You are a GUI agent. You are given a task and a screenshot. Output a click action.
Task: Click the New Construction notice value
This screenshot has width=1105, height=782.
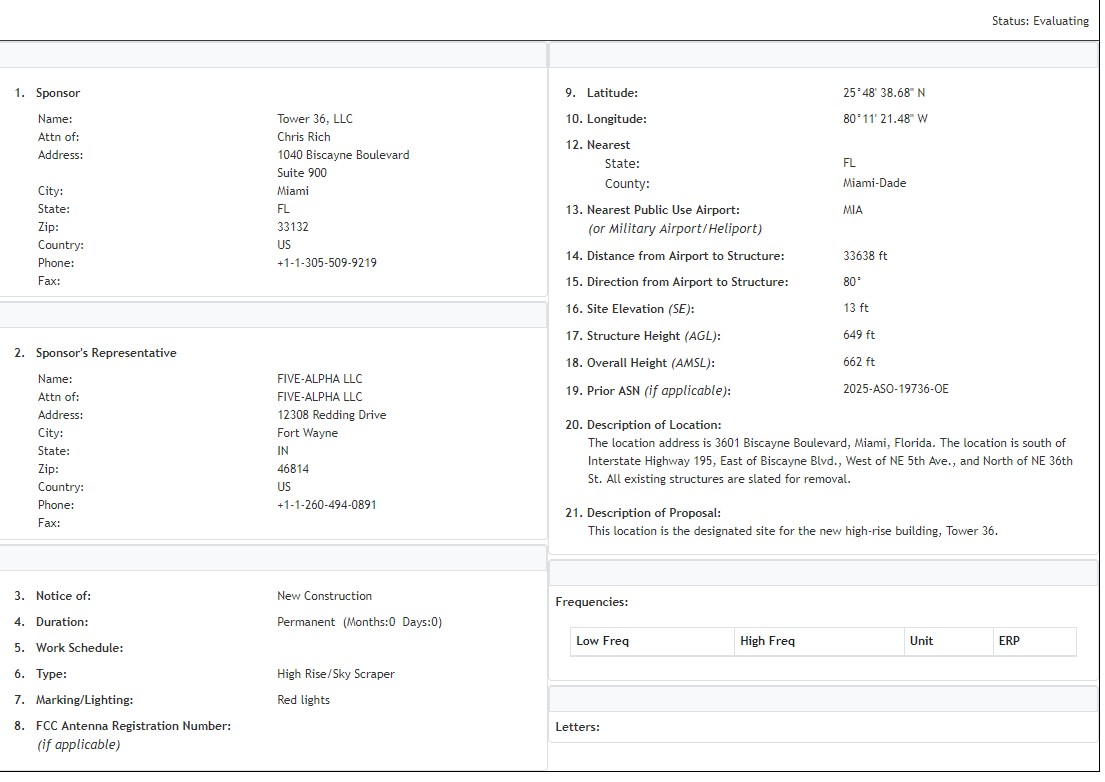pyautogui.click(x=324, y=596)
